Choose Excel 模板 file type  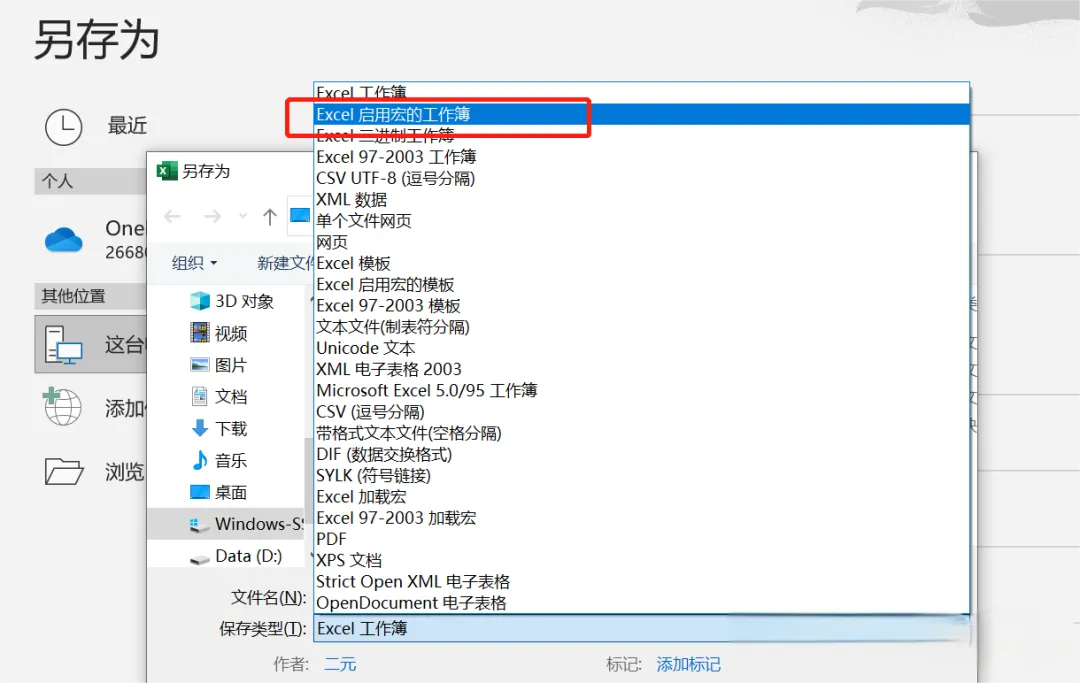pos(641,264)
